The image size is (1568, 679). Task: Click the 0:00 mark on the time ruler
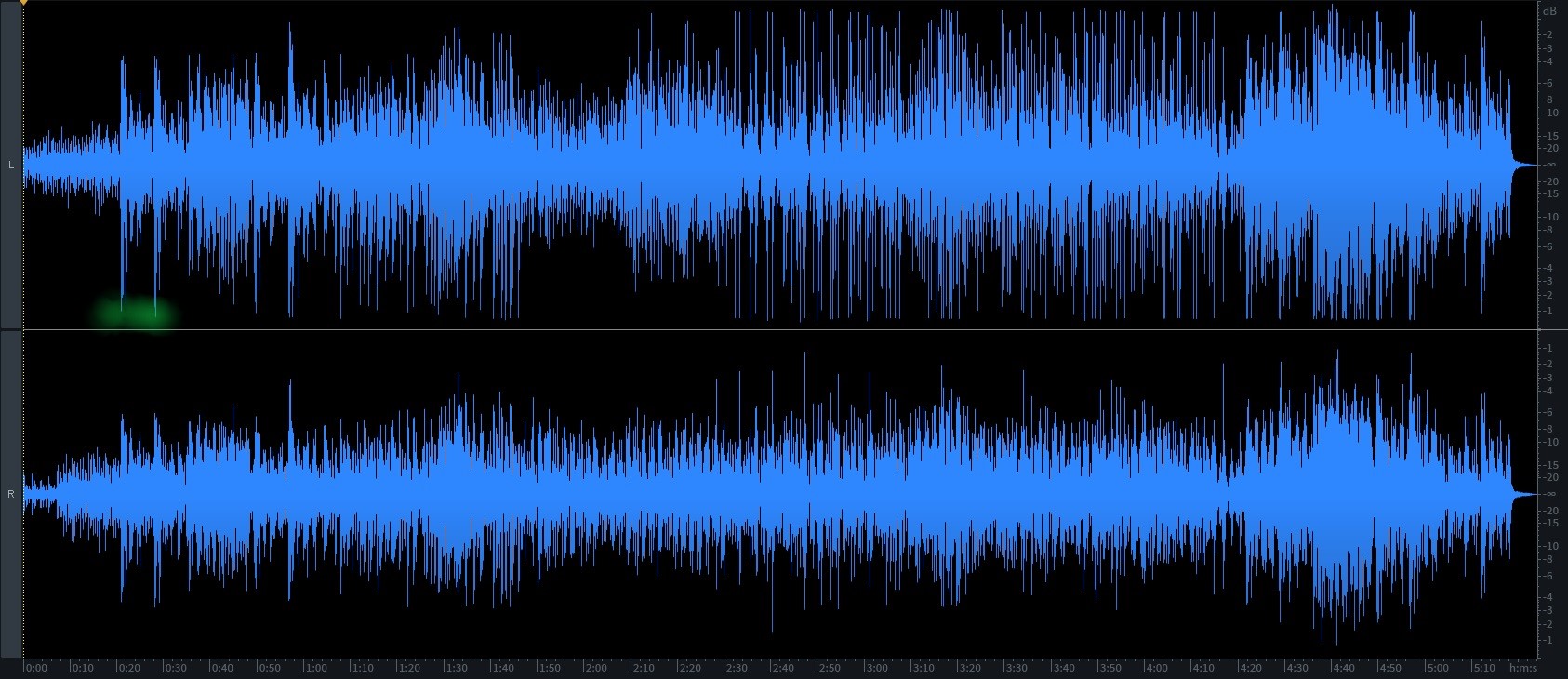coord(36,668)
